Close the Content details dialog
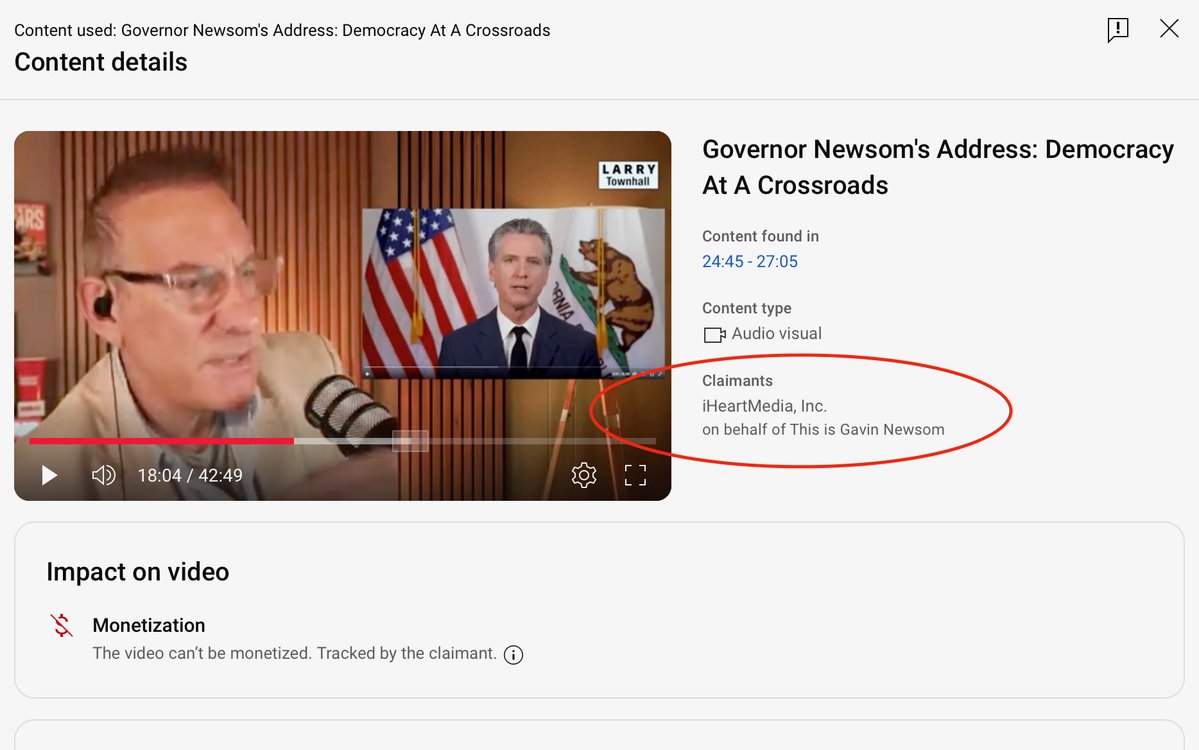The width and height of the screenshot is (1199, 750). (x=1169, y=29)
